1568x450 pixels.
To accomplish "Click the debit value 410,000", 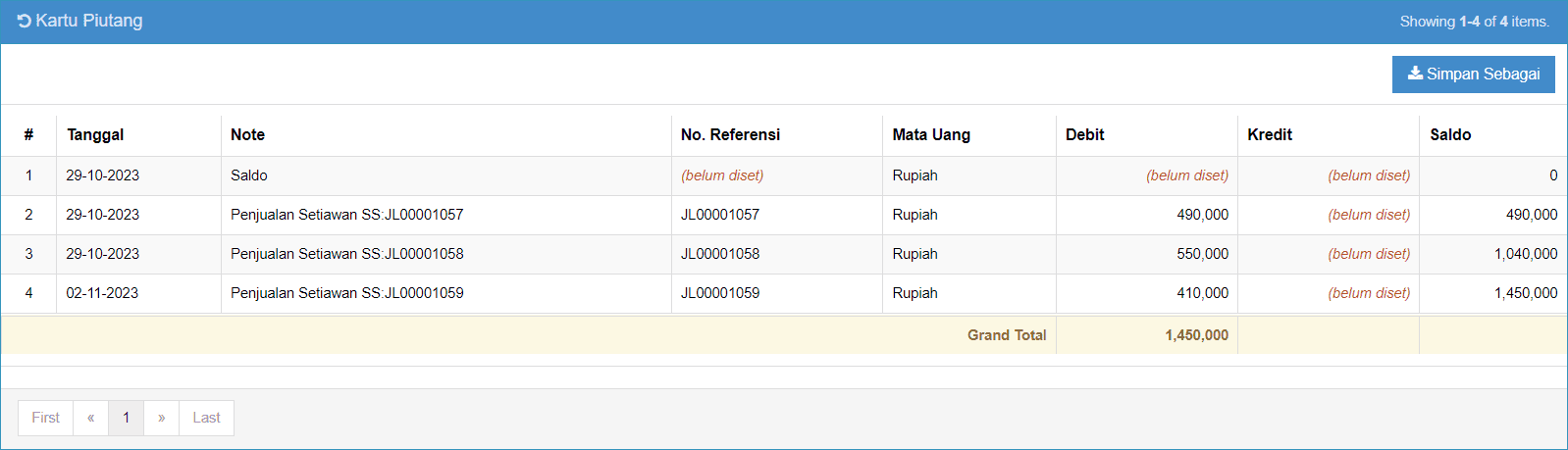I will 1203,293.
